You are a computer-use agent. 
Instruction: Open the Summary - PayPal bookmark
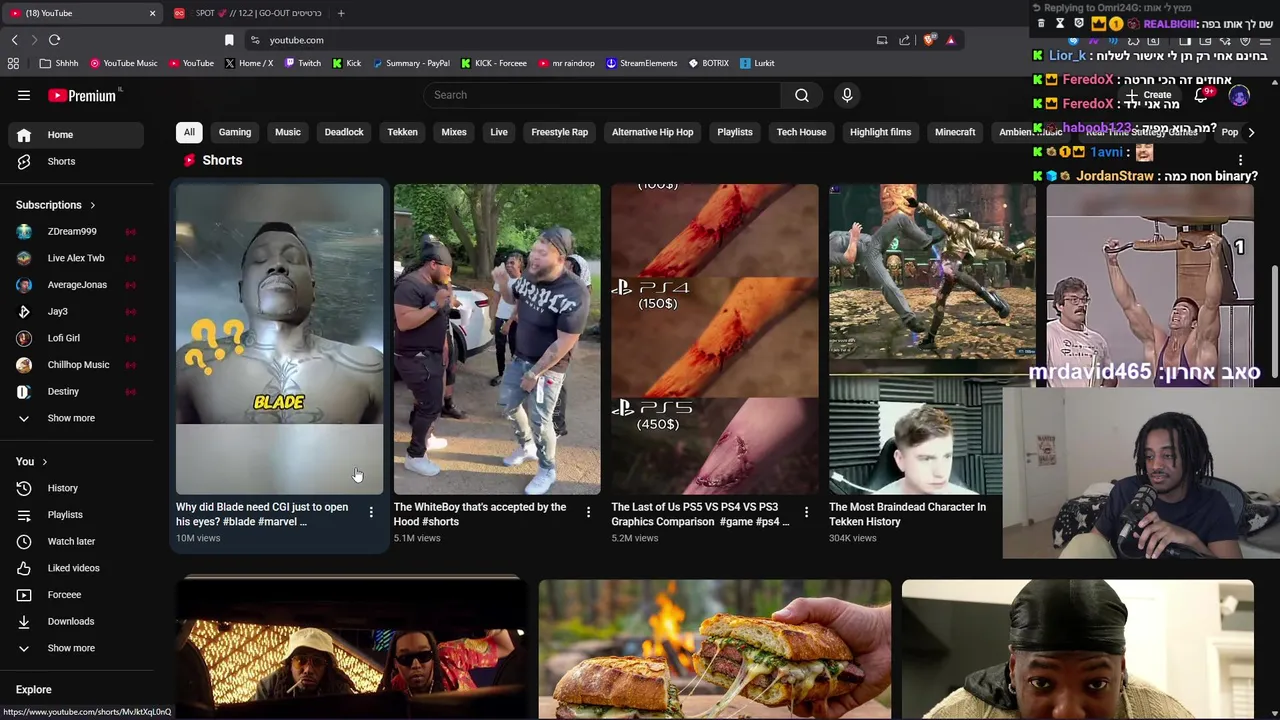tap(411, 63)
